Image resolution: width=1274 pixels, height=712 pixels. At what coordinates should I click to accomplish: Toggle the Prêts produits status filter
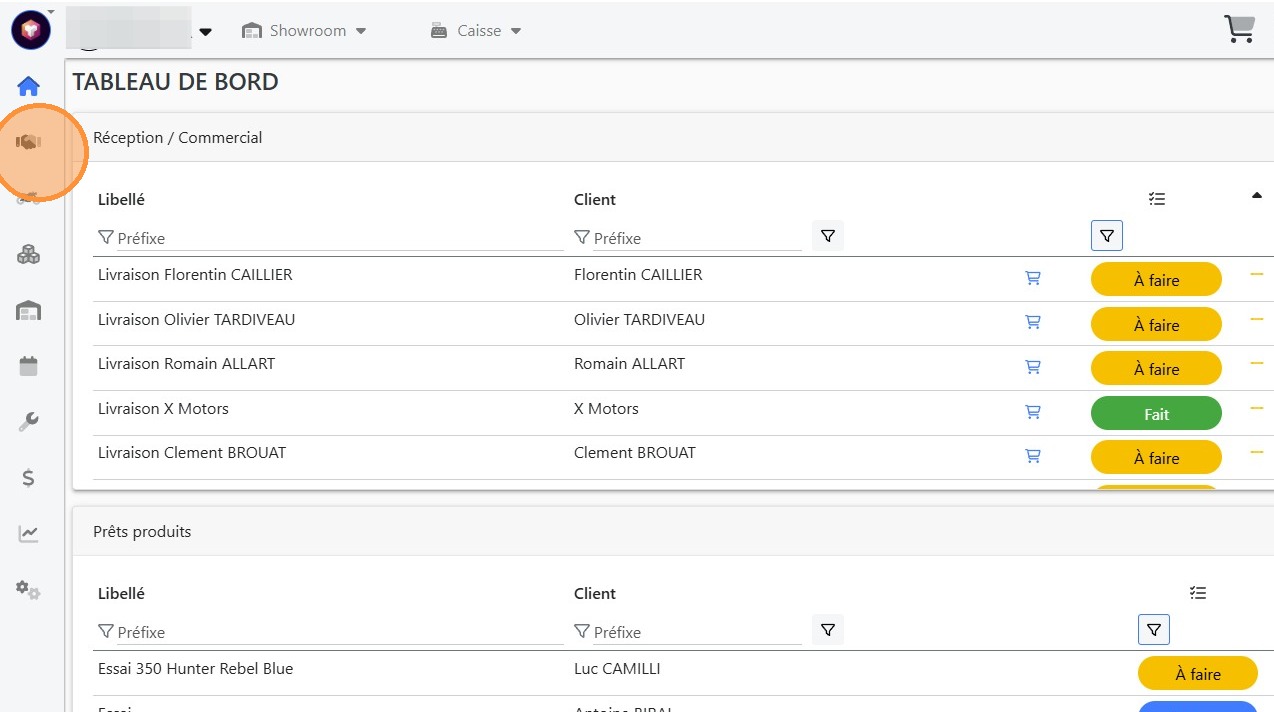pos(1153,630)
